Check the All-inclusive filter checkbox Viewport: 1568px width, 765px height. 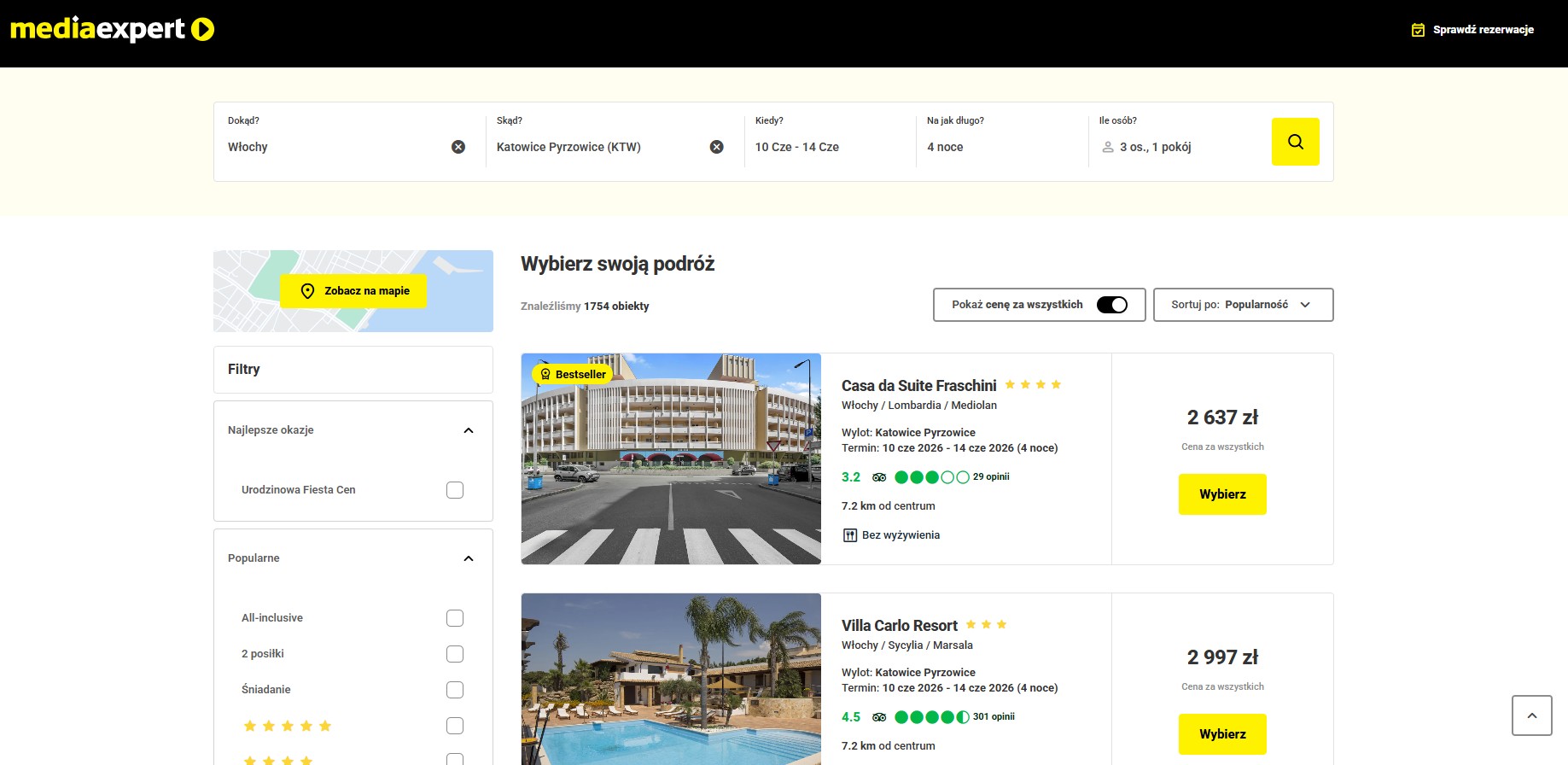pyautogui.click(x=455, y=618)
